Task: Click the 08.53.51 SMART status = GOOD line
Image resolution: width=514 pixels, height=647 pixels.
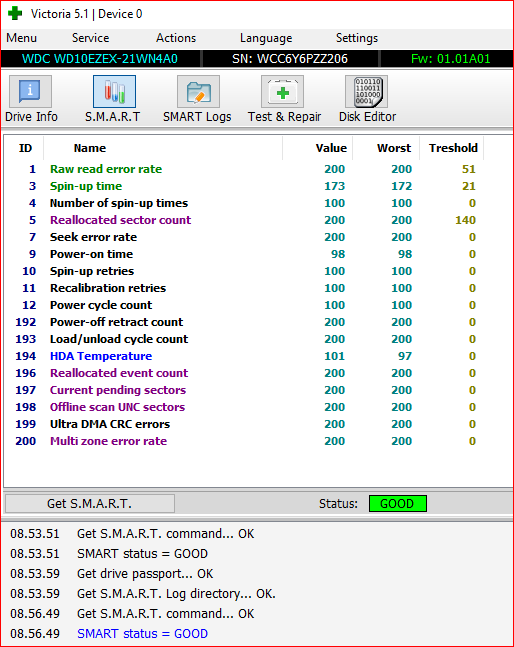Action: tap(142, 554)
